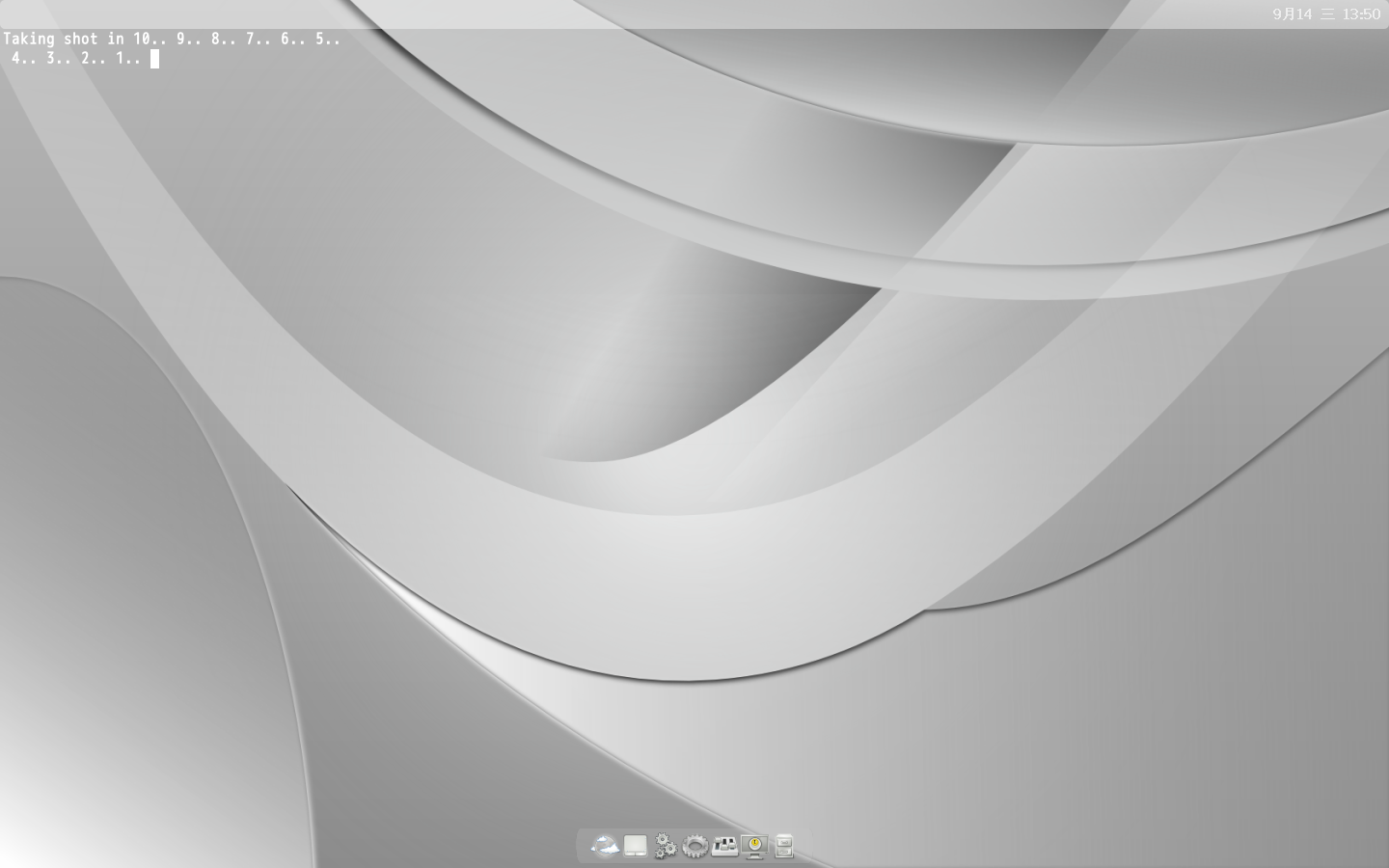Launch the mixer sliders icon in dock
Image resolution: width=1389 pixels, height=868 pixels.
[724, 846]
